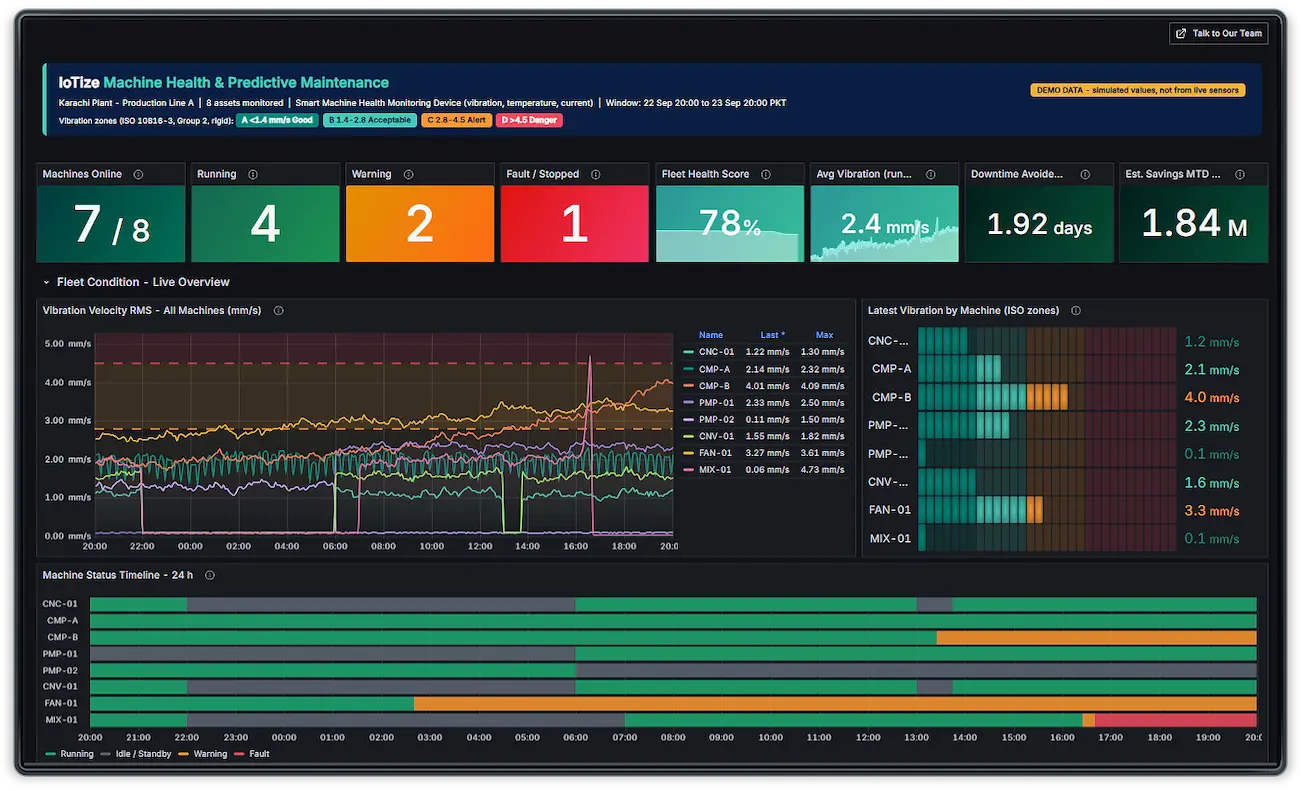Open Latest Vibration by Machine info icon

[x=1075, y=311]
